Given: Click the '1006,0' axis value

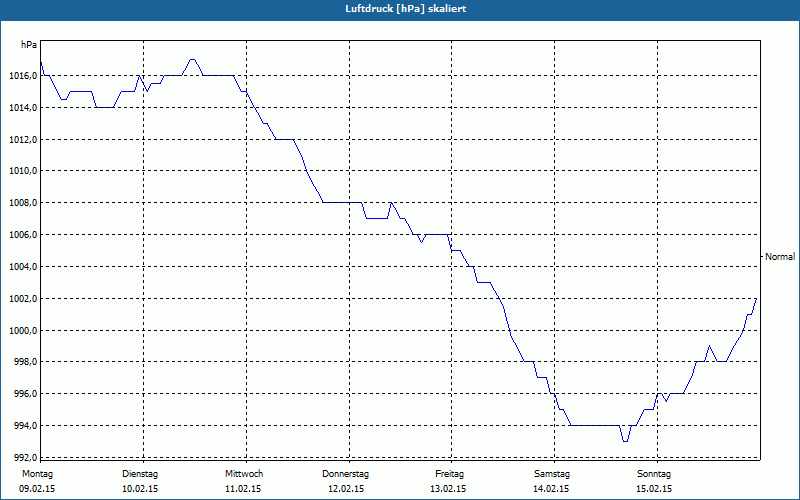Looking at the screenshot, I should click(23, 235).
